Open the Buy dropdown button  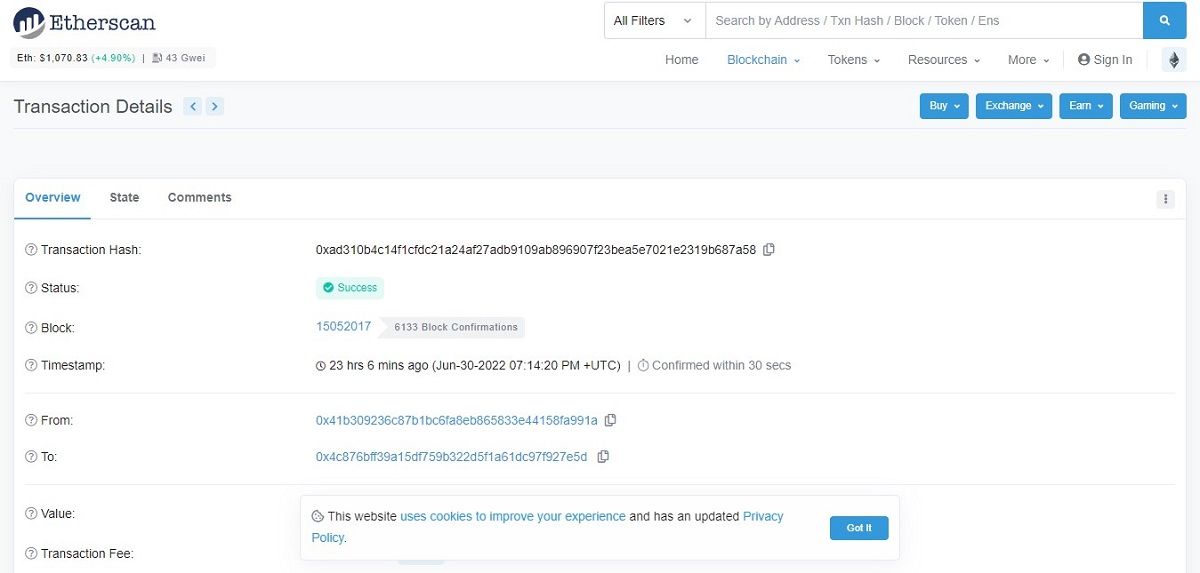944,106
